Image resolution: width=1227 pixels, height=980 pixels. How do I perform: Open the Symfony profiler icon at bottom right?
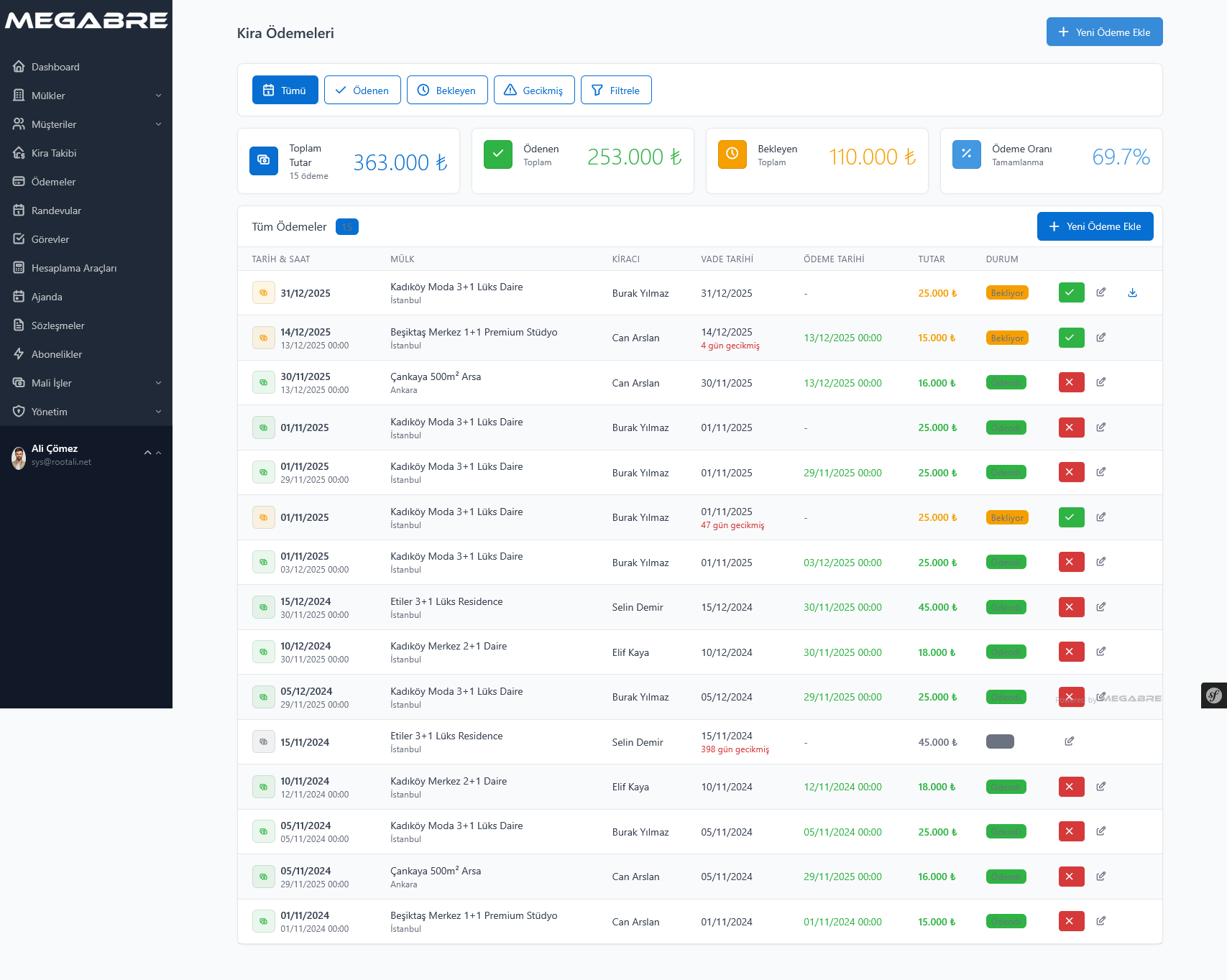click(1214, 695)
